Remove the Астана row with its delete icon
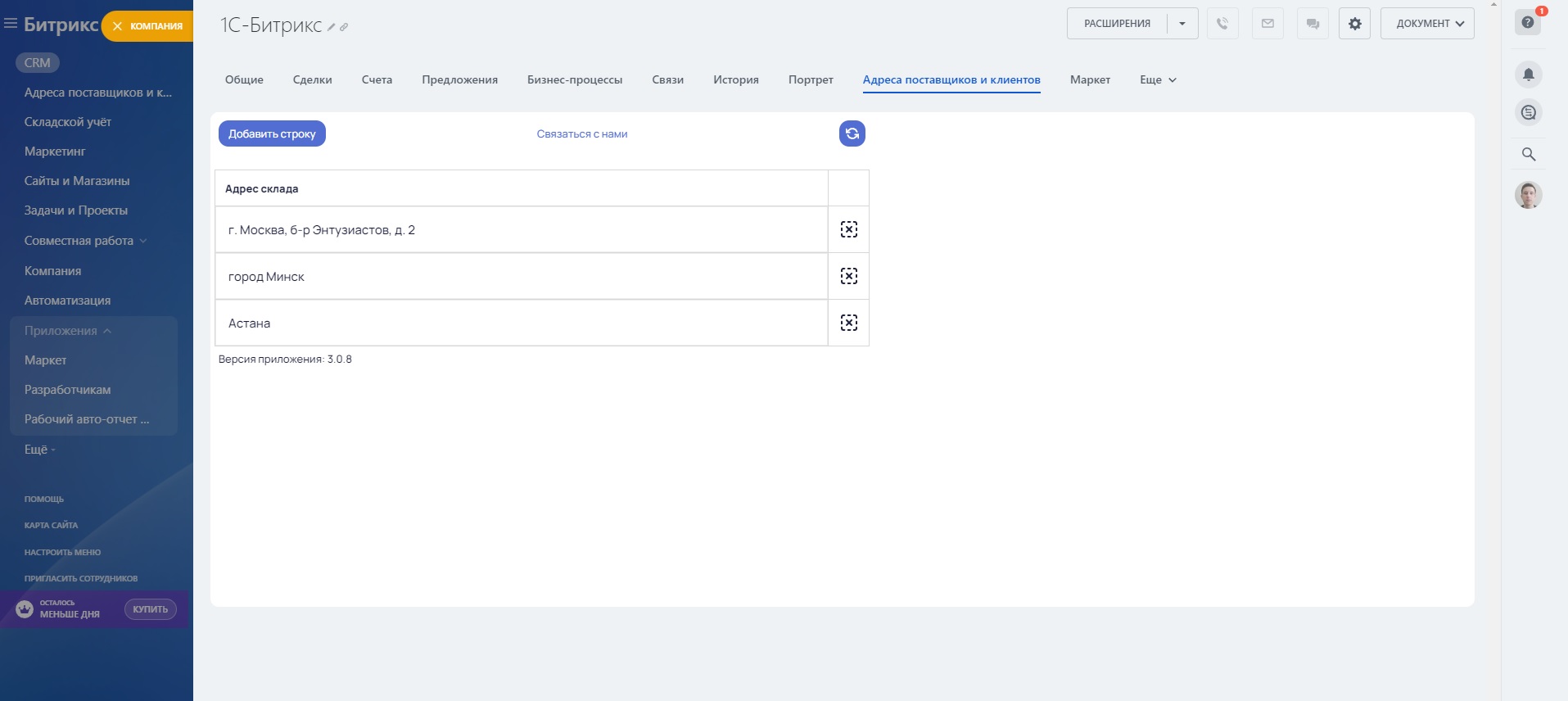The image size is (1568, 701). pos(848,323)
